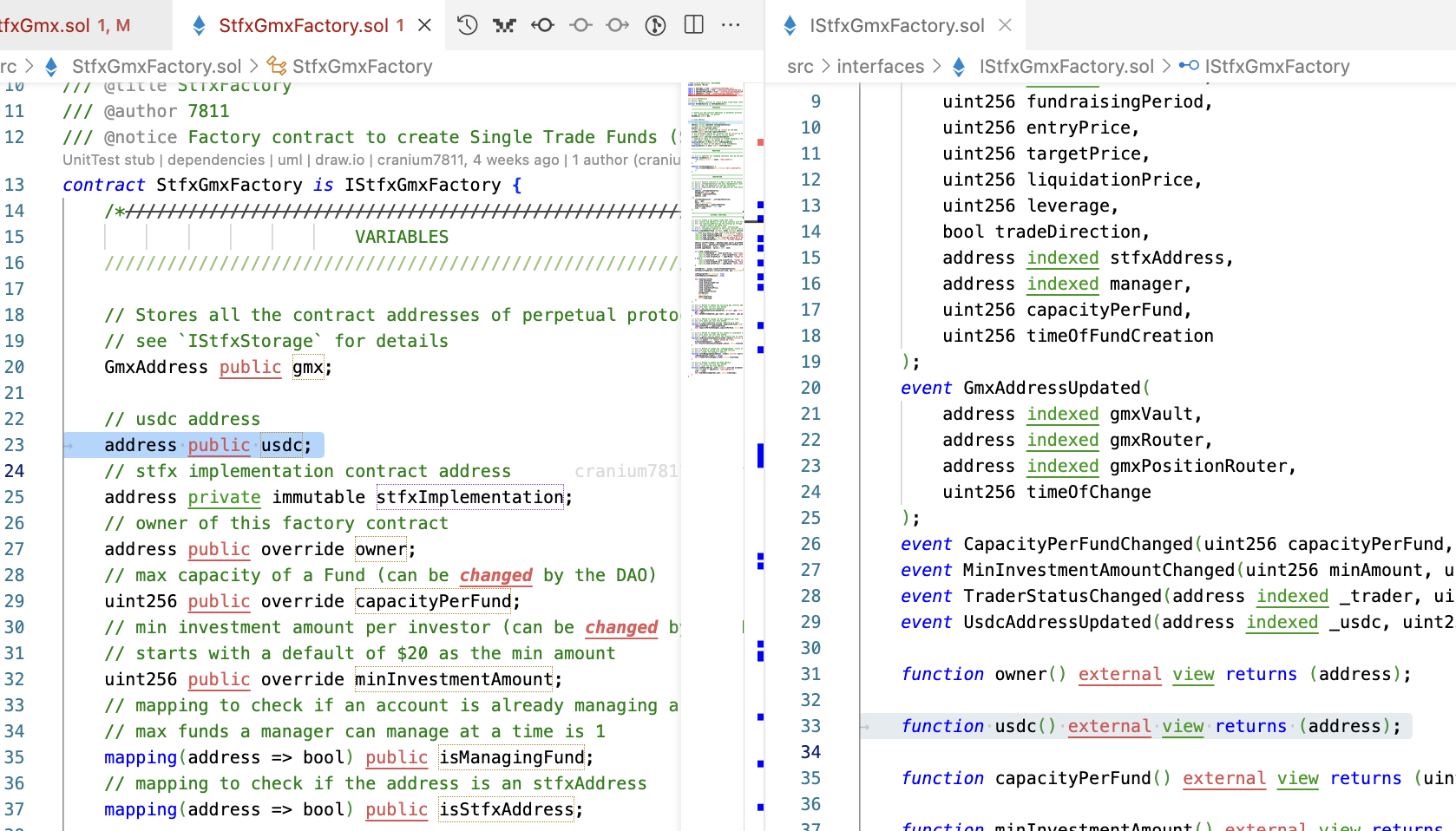
Task: Open cranium7811, 4 weeks ago blame lens
Action: tap(468, 160)
